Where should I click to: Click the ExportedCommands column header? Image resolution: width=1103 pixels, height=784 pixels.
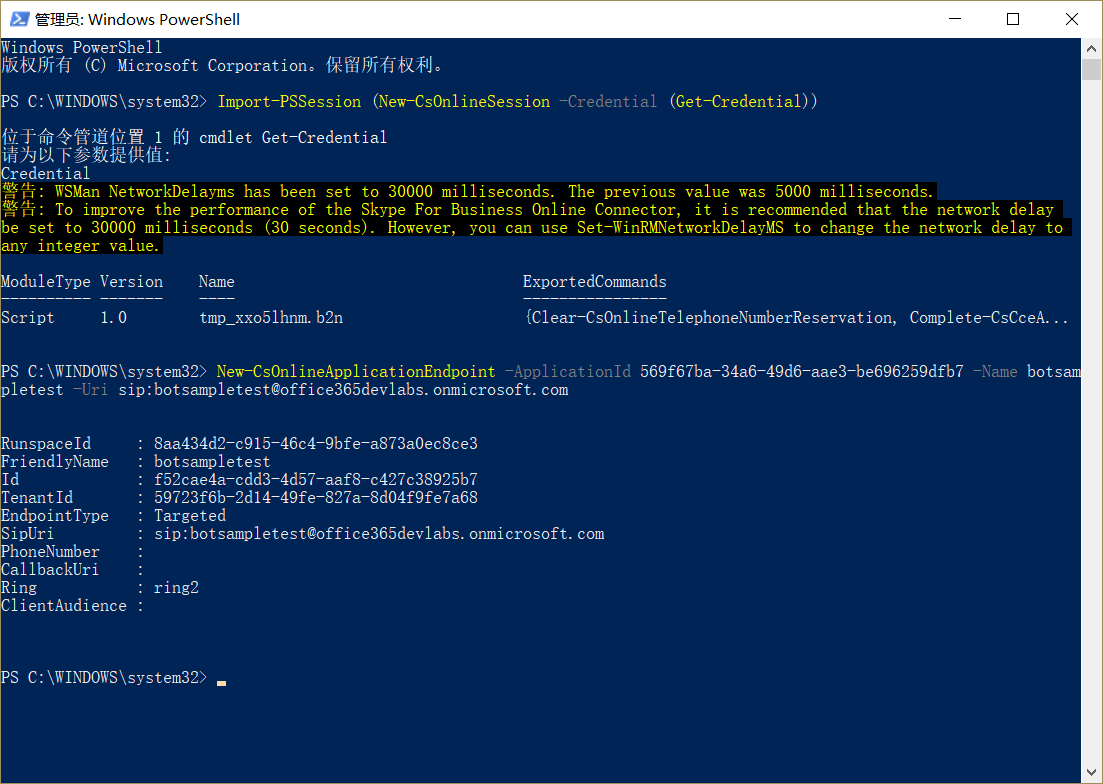pos(594,281)
